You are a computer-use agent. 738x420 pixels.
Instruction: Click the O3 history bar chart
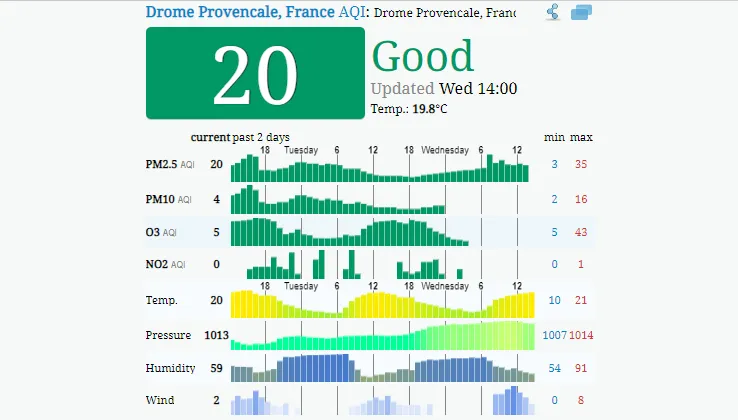pos(350,233)
